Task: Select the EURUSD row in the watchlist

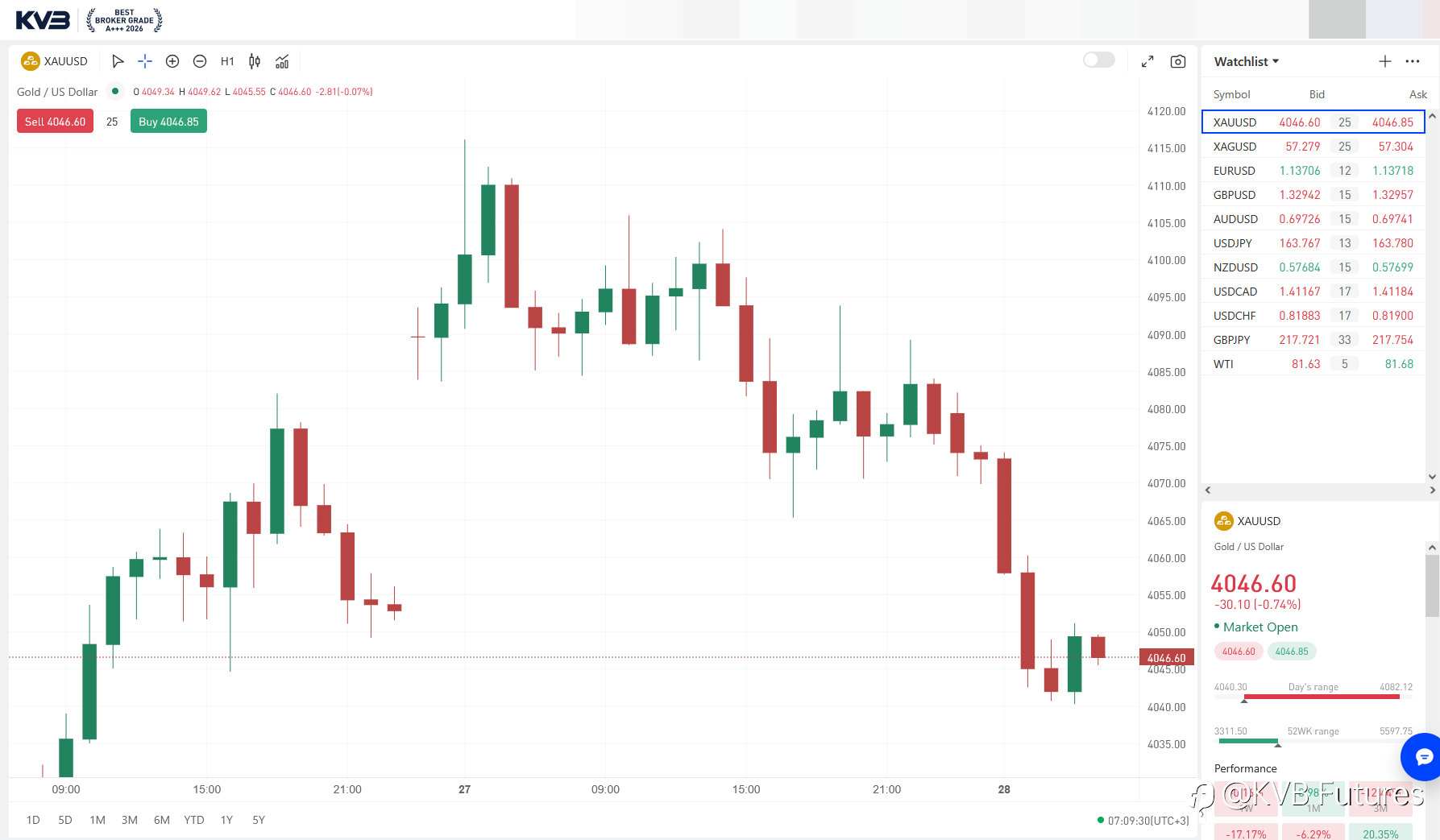Action: click(1313, 171)
